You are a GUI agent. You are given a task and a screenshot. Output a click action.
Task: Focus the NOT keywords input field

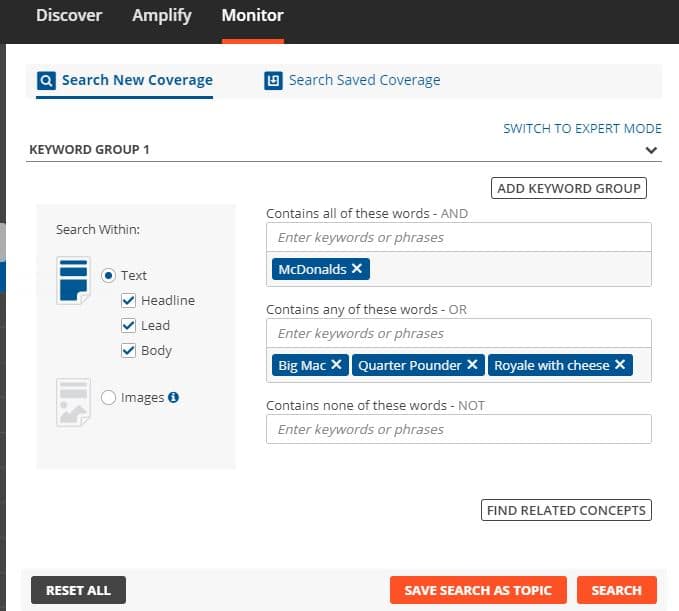(x=459, y=429)
